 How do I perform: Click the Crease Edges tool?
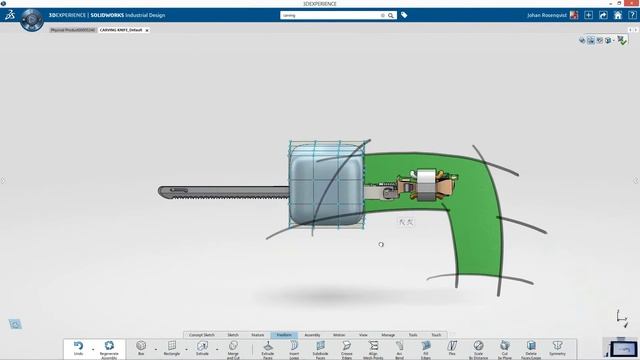(347, 350)
